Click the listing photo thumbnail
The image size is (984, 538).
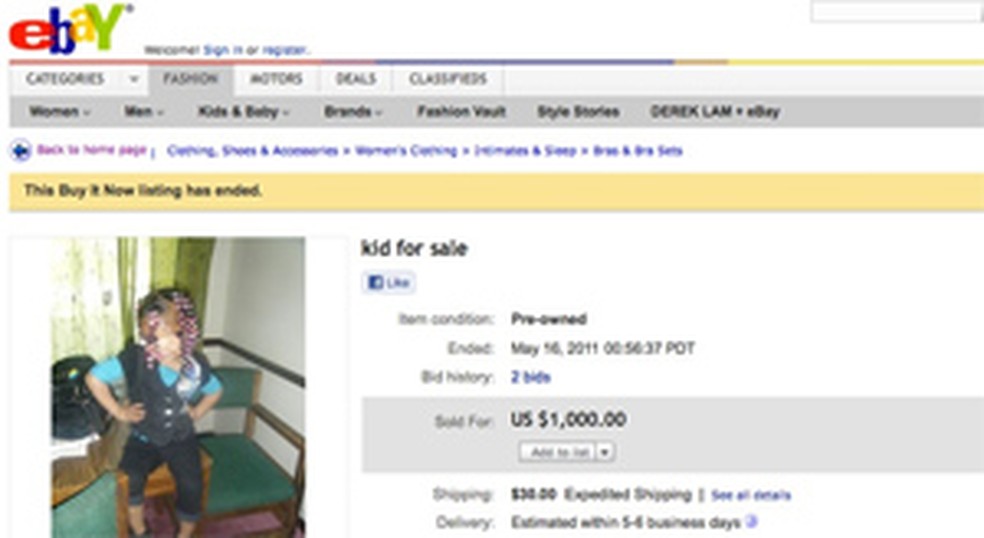(178, 387)
